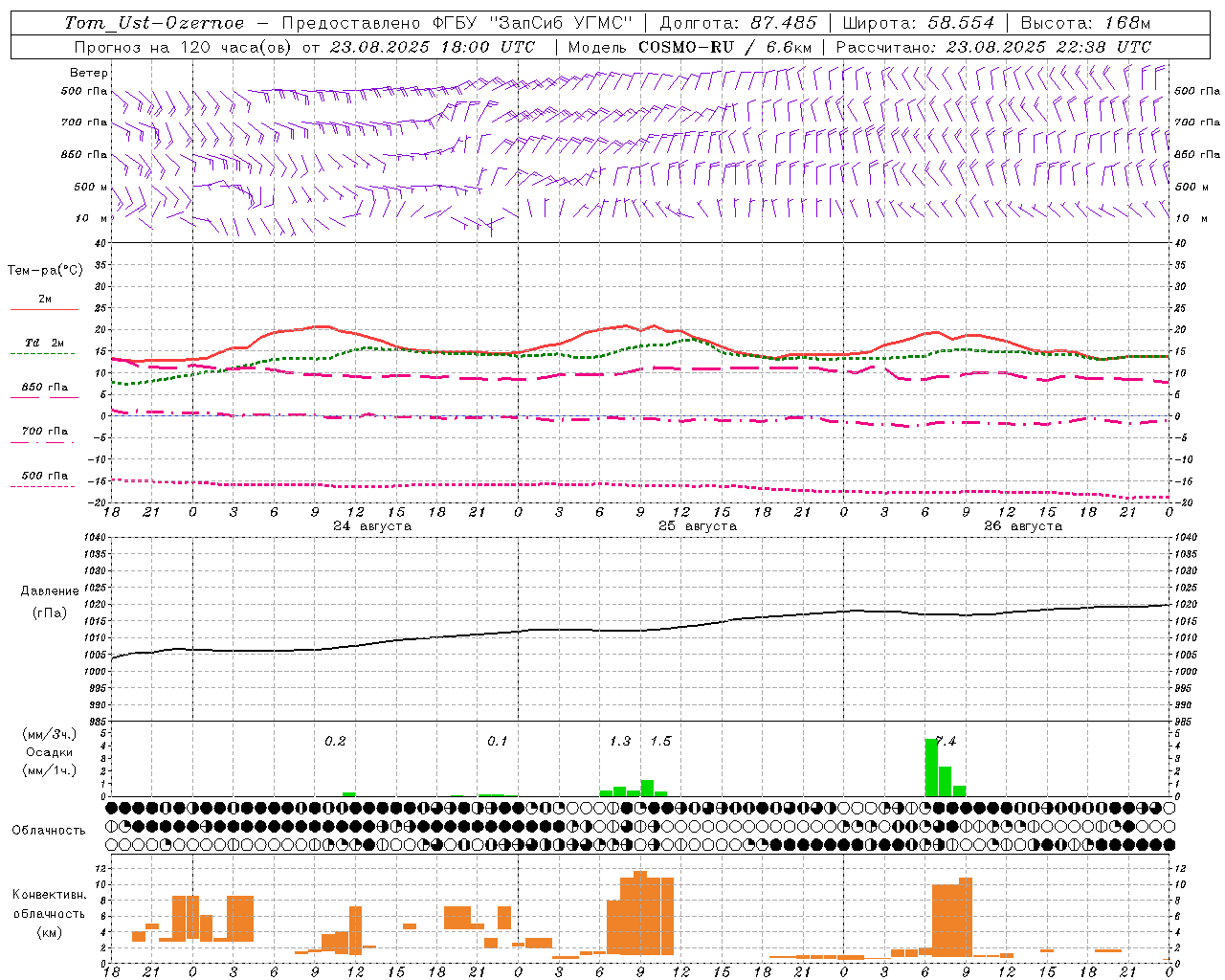The width and height of the screenshot is (1225, 980).
Task: Click the Давление pressure label
Action: tap(50, 591)
